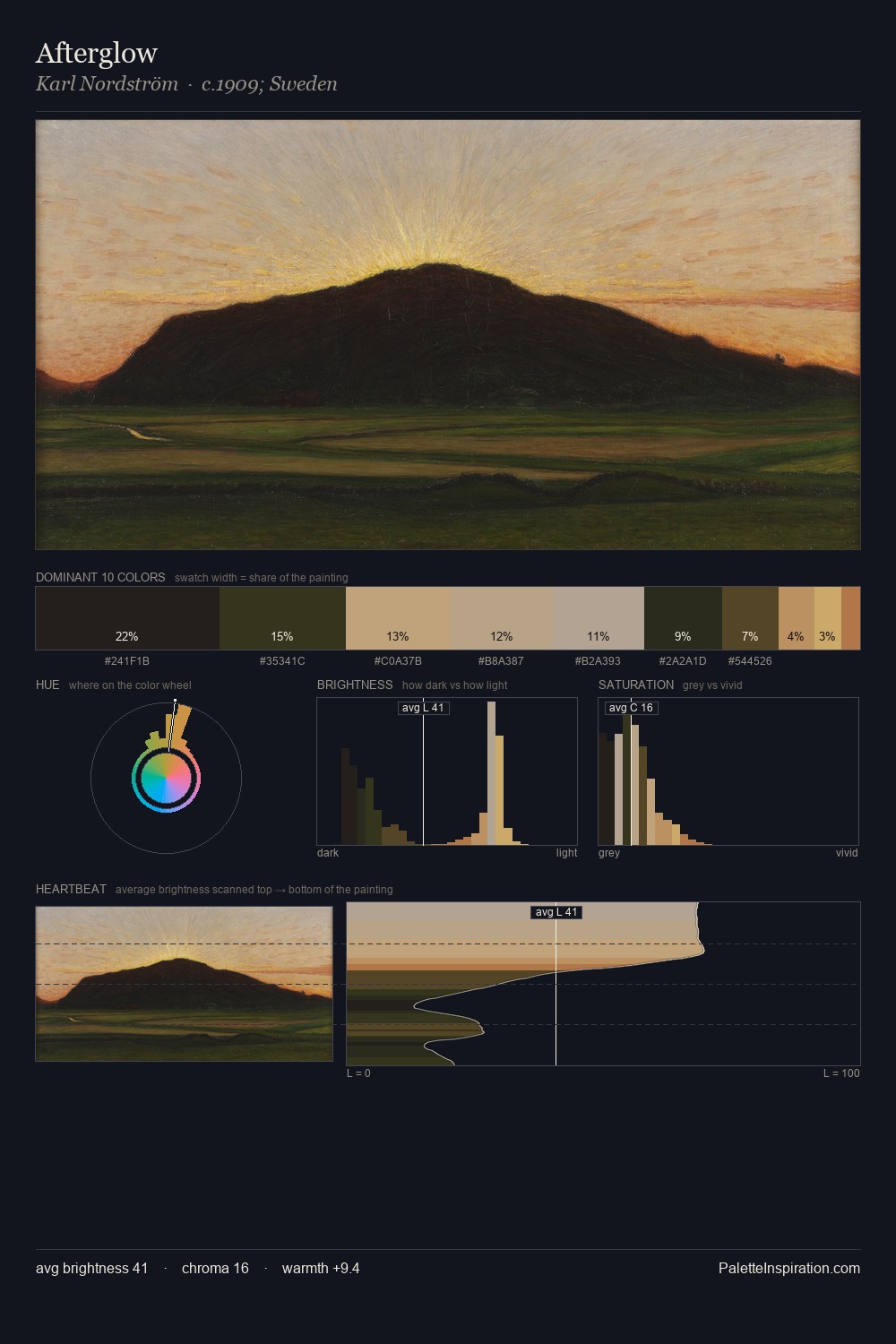Click the 'avg L 41' label in heartbeat chart
Image resolution: width=896 pixels, height=1344 pixels.
pos(556,912)
